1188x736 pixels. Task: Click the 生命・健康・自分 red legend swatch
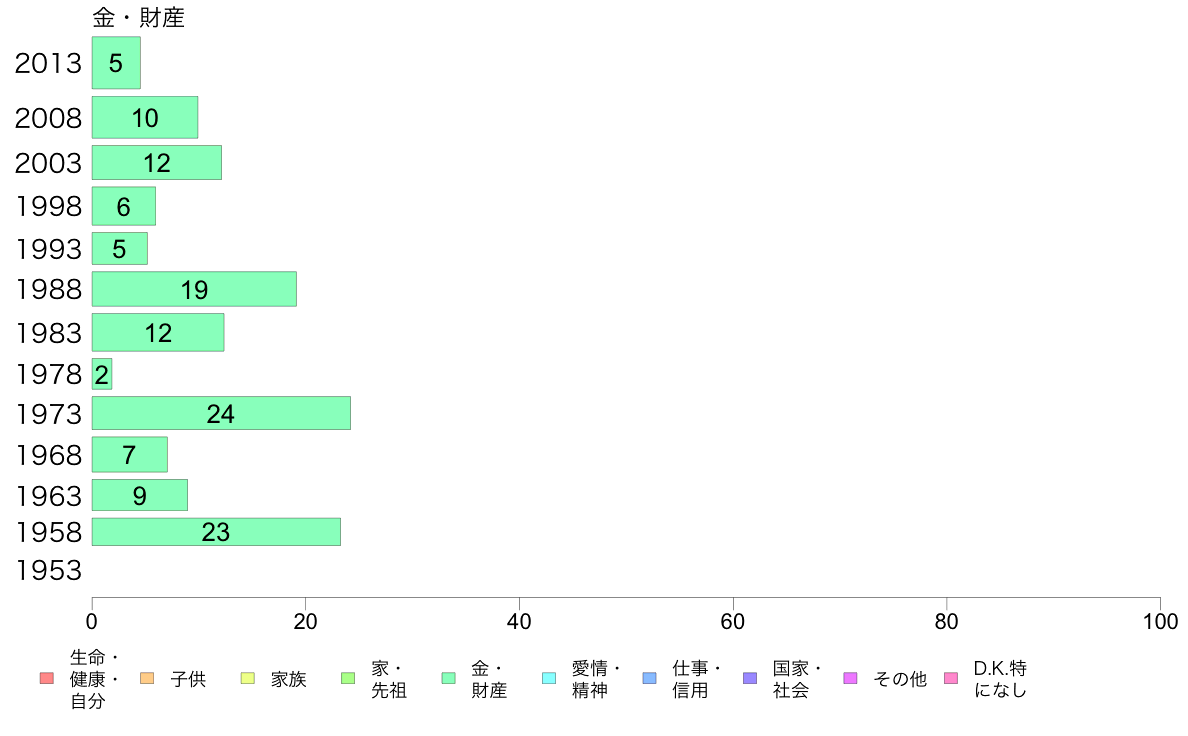[x=47, y=678]
